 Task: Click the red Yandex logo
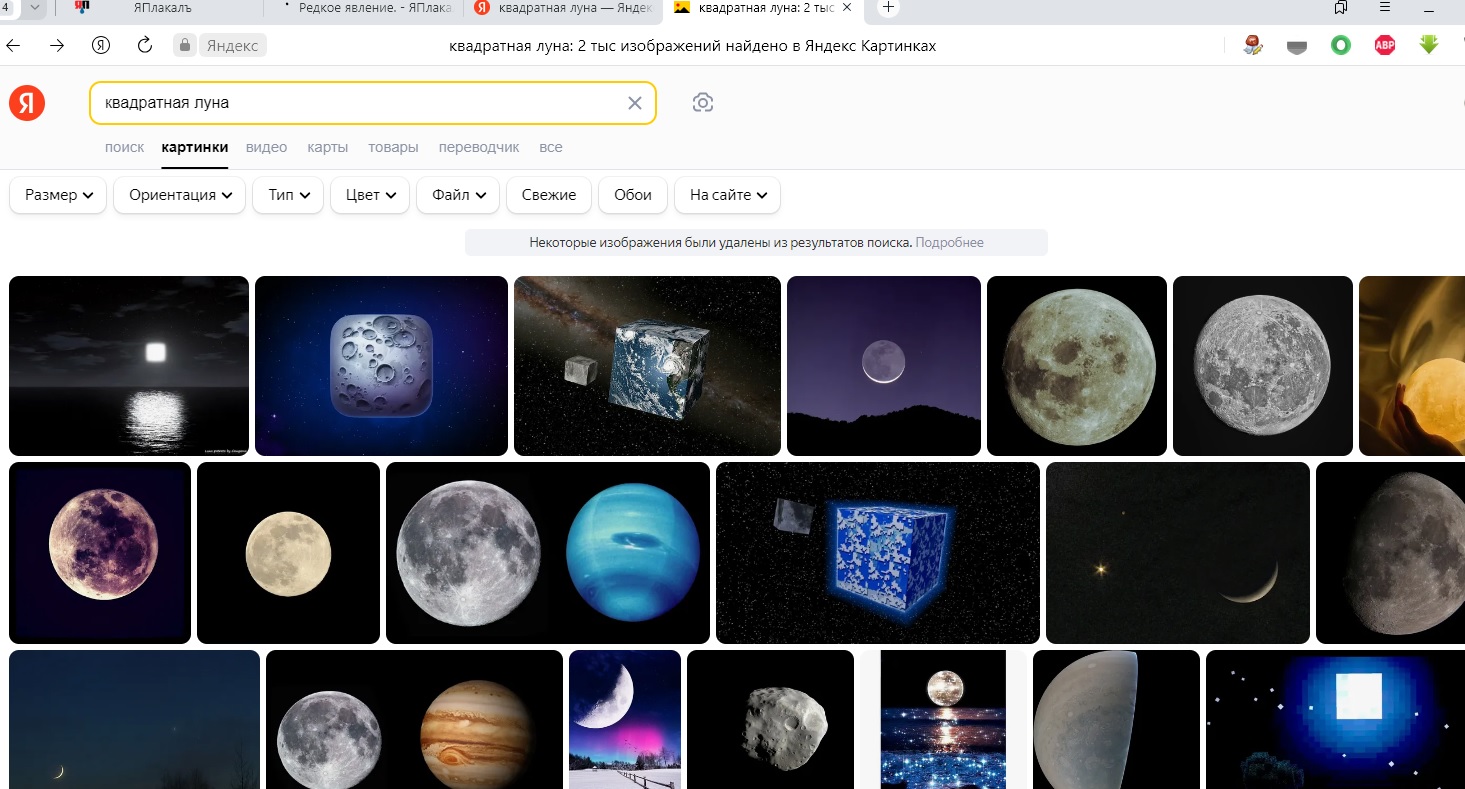(27, 103)
